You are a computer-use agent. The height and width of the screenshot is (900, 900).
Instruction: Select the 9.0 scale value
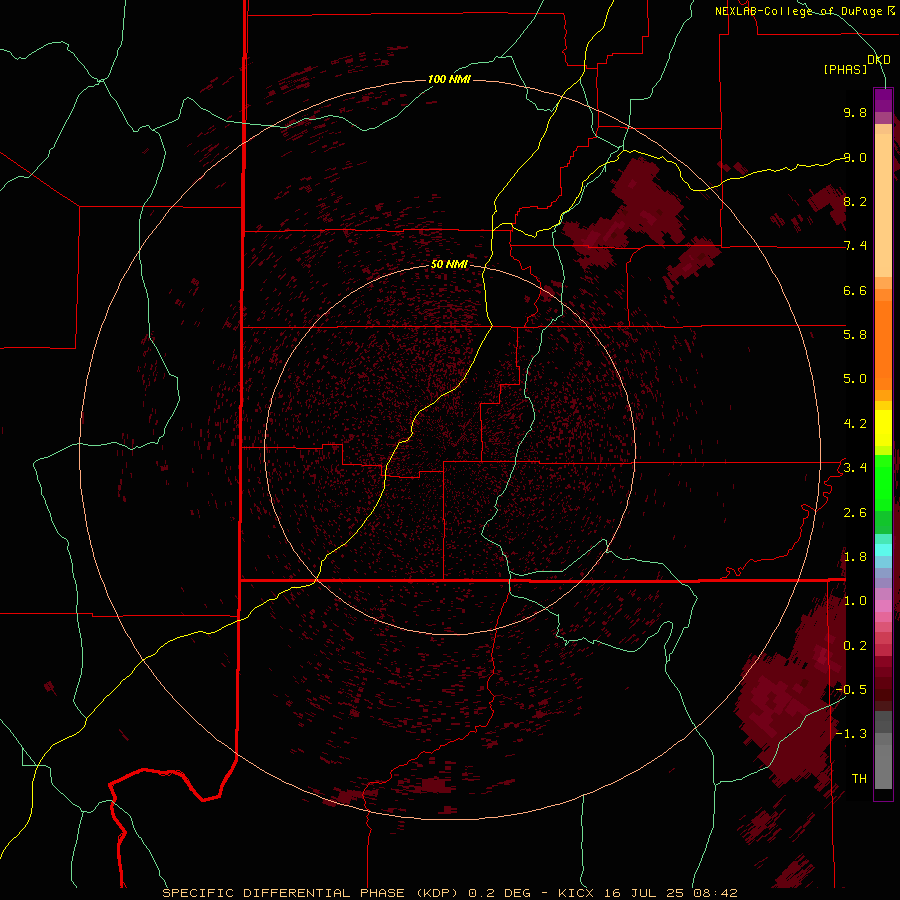click(x=855, y=157)
